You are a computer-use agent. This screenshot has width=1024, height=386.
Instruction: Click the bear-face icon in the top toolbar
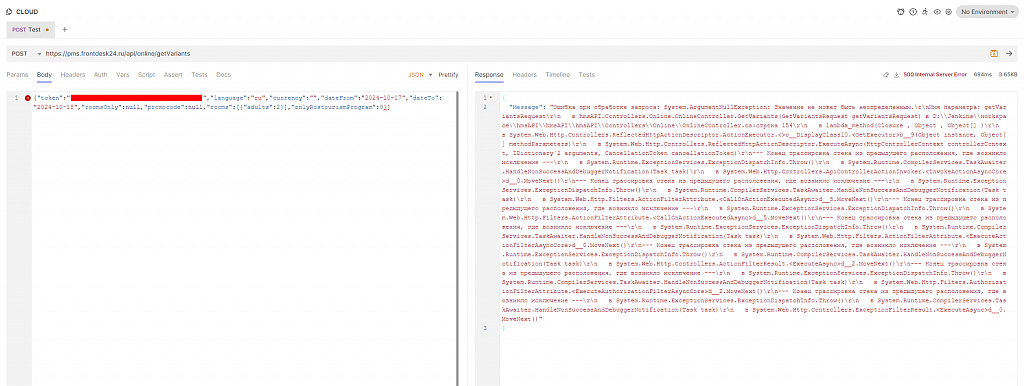point(901,12)
